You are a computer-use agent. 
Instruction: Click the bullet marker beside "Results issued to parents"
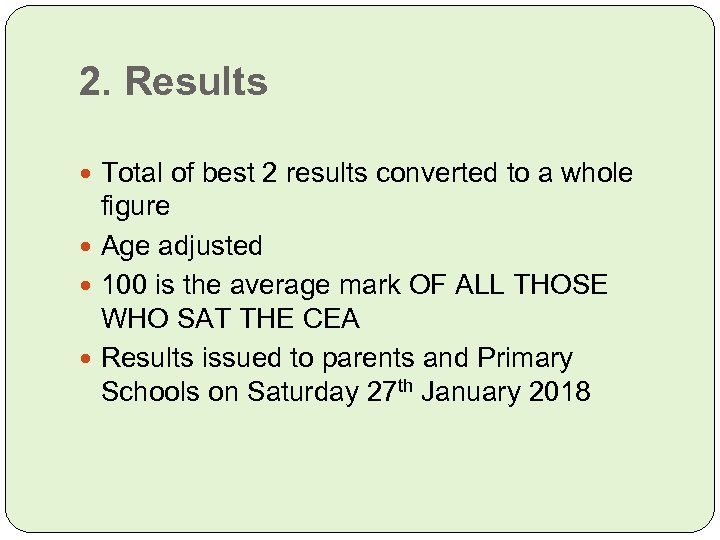[90, 358]
